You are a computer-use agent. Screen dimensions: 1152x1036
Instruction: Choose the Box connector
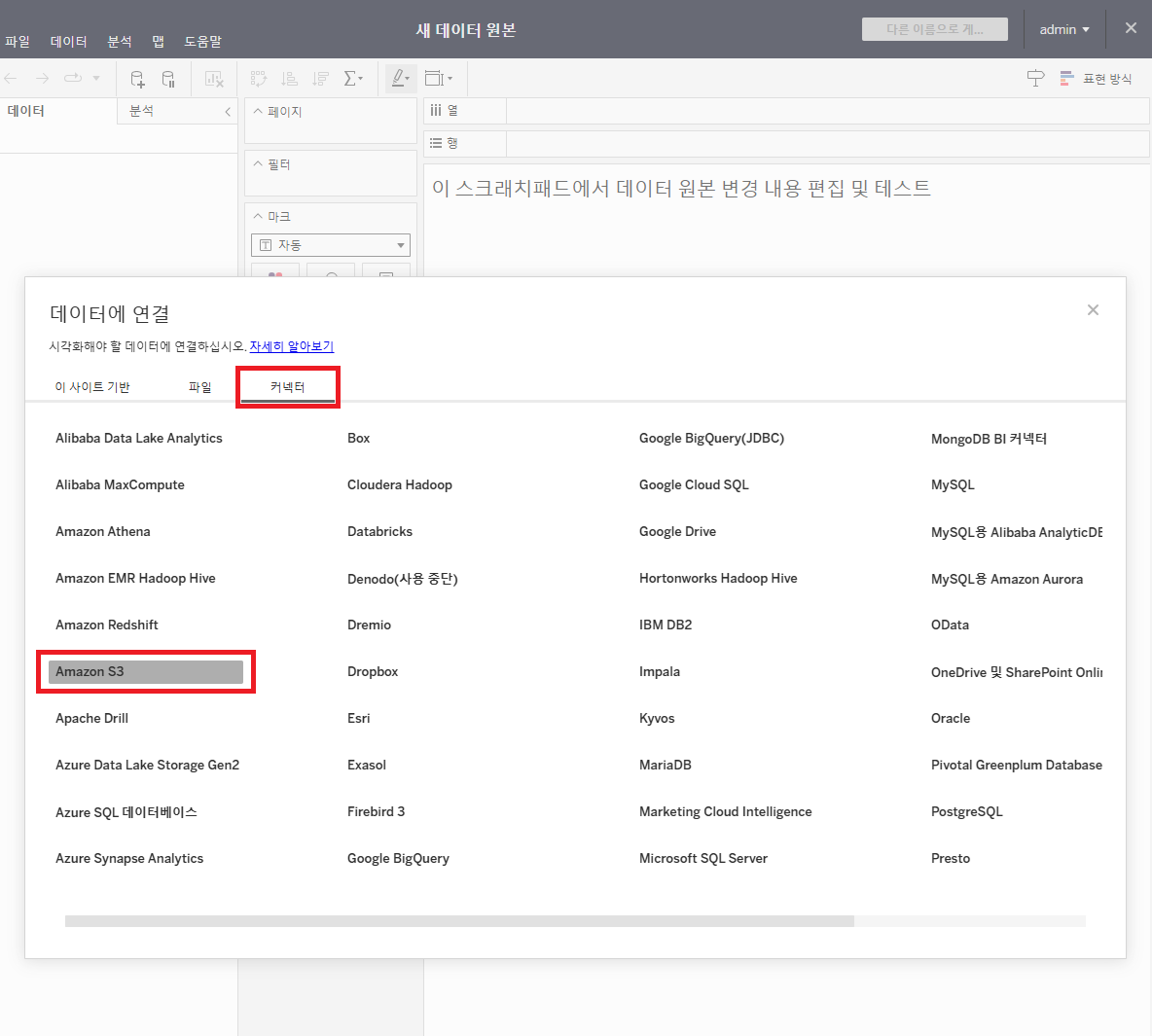click(358, 438)
